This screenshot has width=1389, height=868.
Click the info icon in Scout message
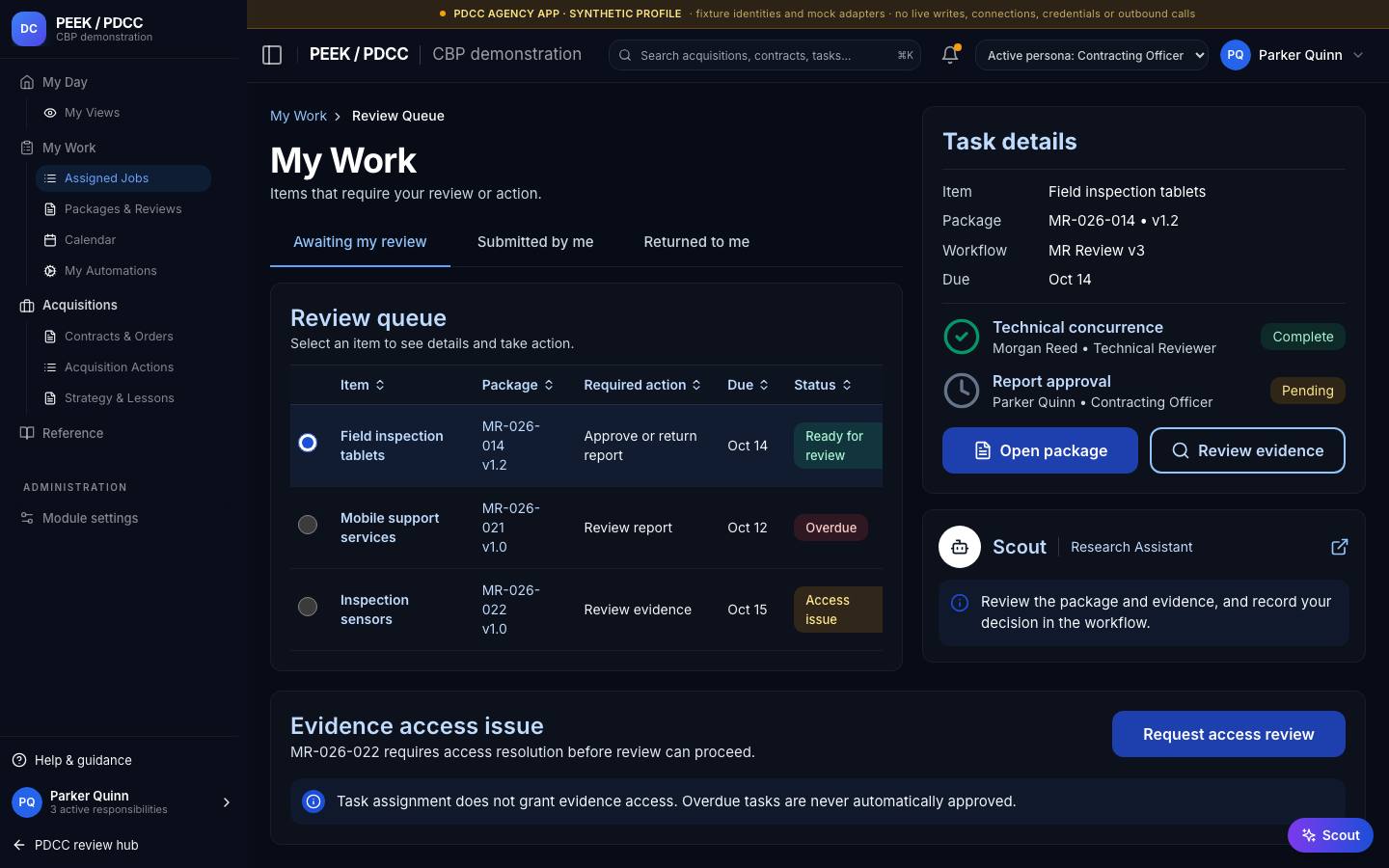960,603
